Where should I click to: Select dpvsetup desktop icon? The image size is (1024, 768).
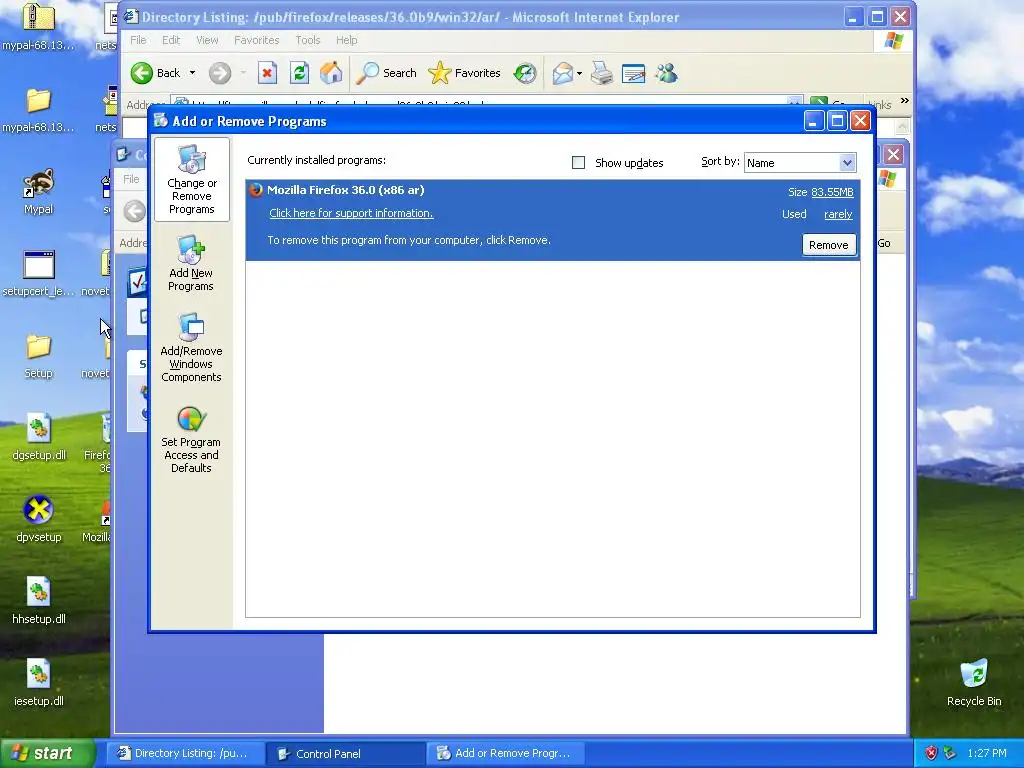[x=39, y=519]
